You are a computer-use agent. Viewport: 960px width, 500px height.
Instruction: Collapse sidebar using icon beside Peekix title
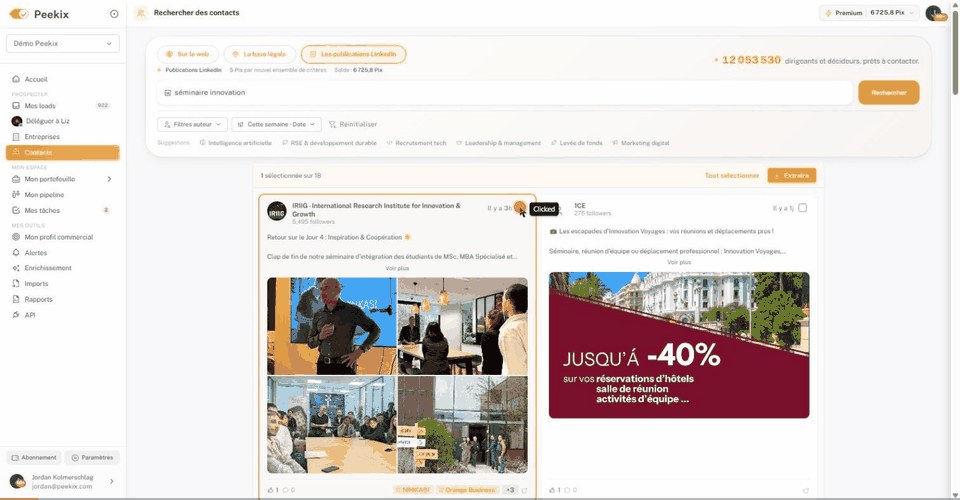(x=114, y=13)
